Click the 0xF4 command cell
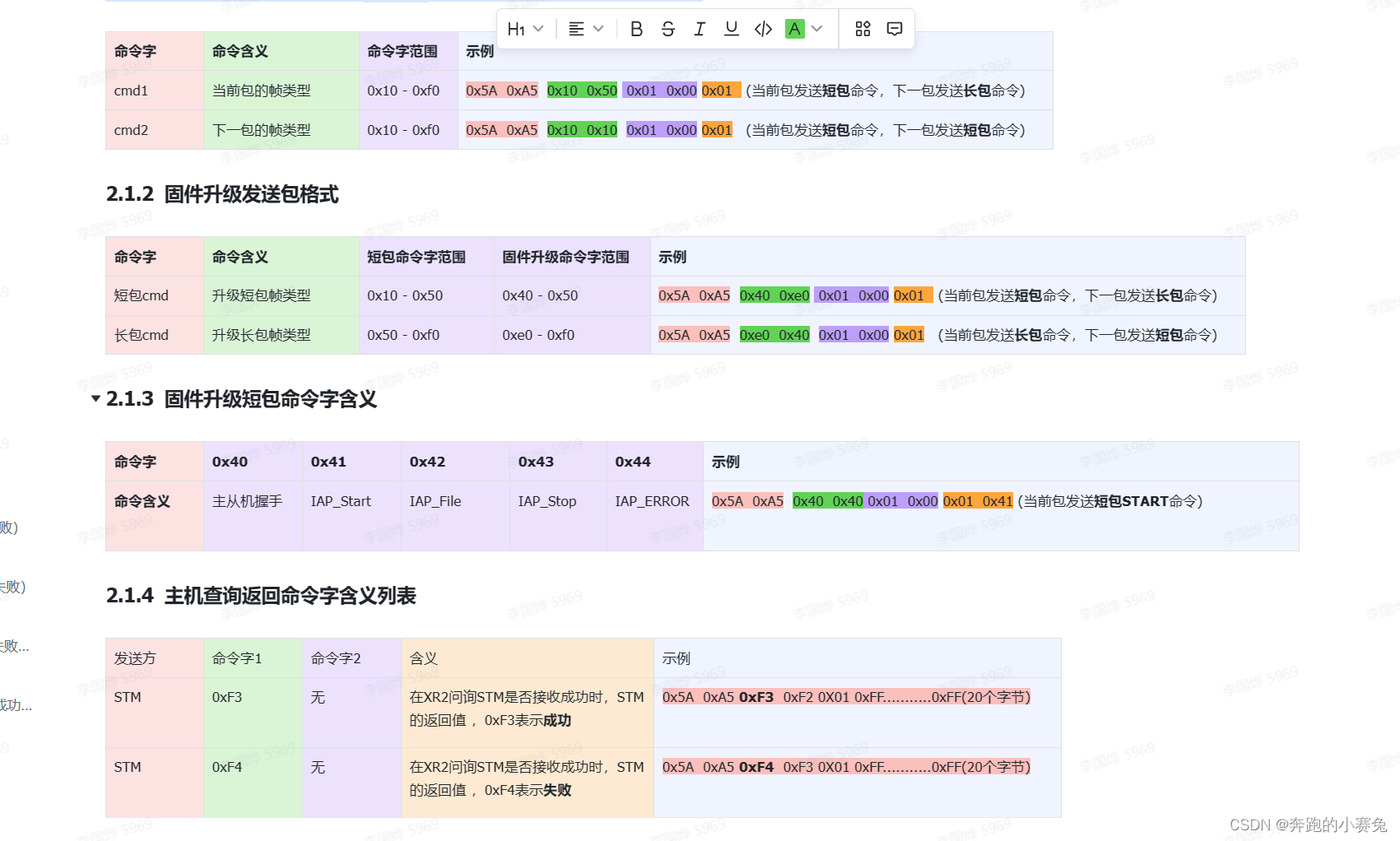Image resolution: width=1400 pixels, height=841 pixels. pos(253,783)
